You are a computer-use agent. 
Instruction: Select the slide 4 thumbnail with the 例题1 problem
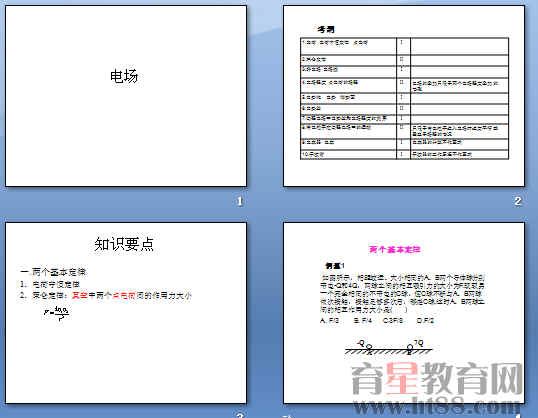coord(404,313)
